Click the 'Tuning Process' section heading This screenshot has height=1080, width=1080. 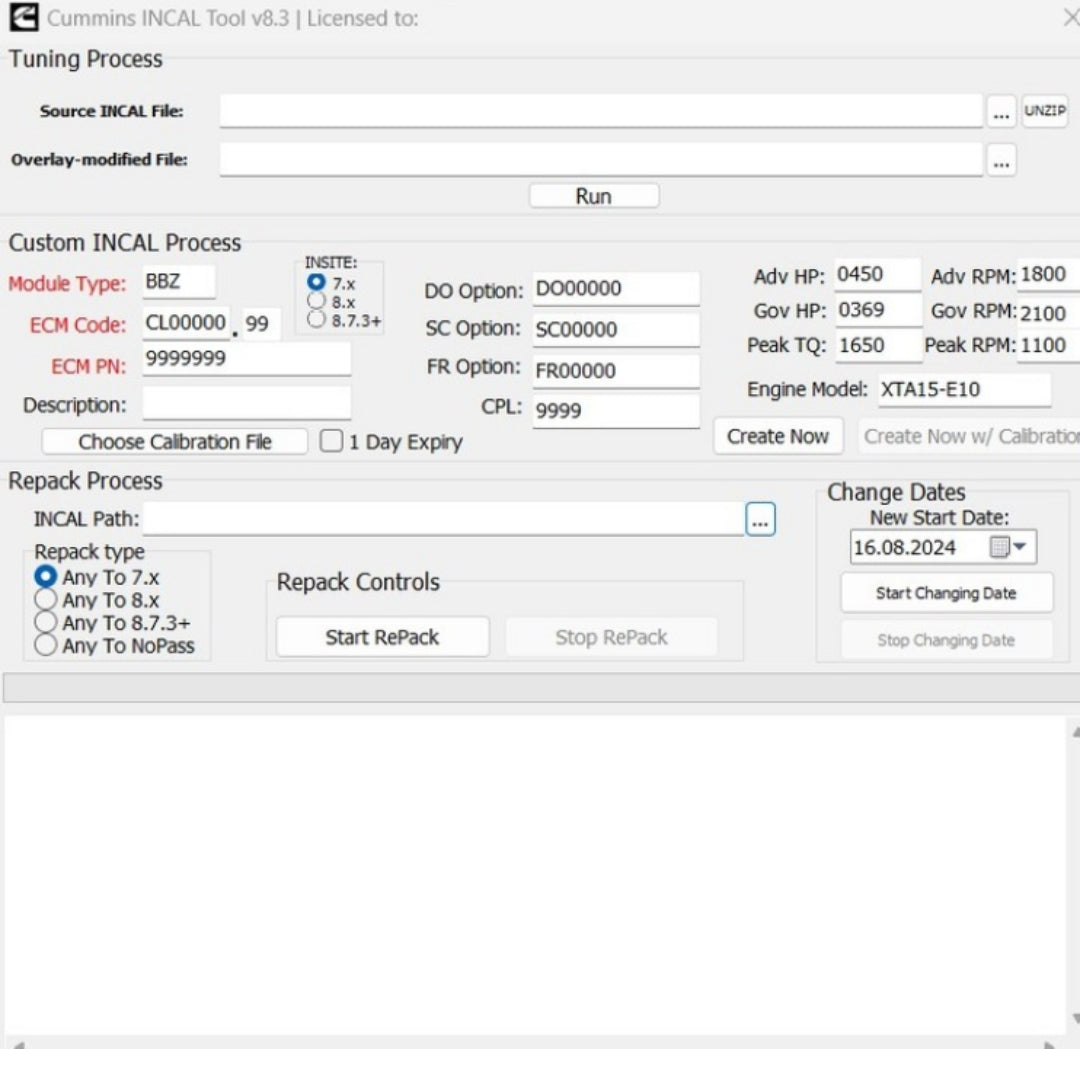coord(85,59)
